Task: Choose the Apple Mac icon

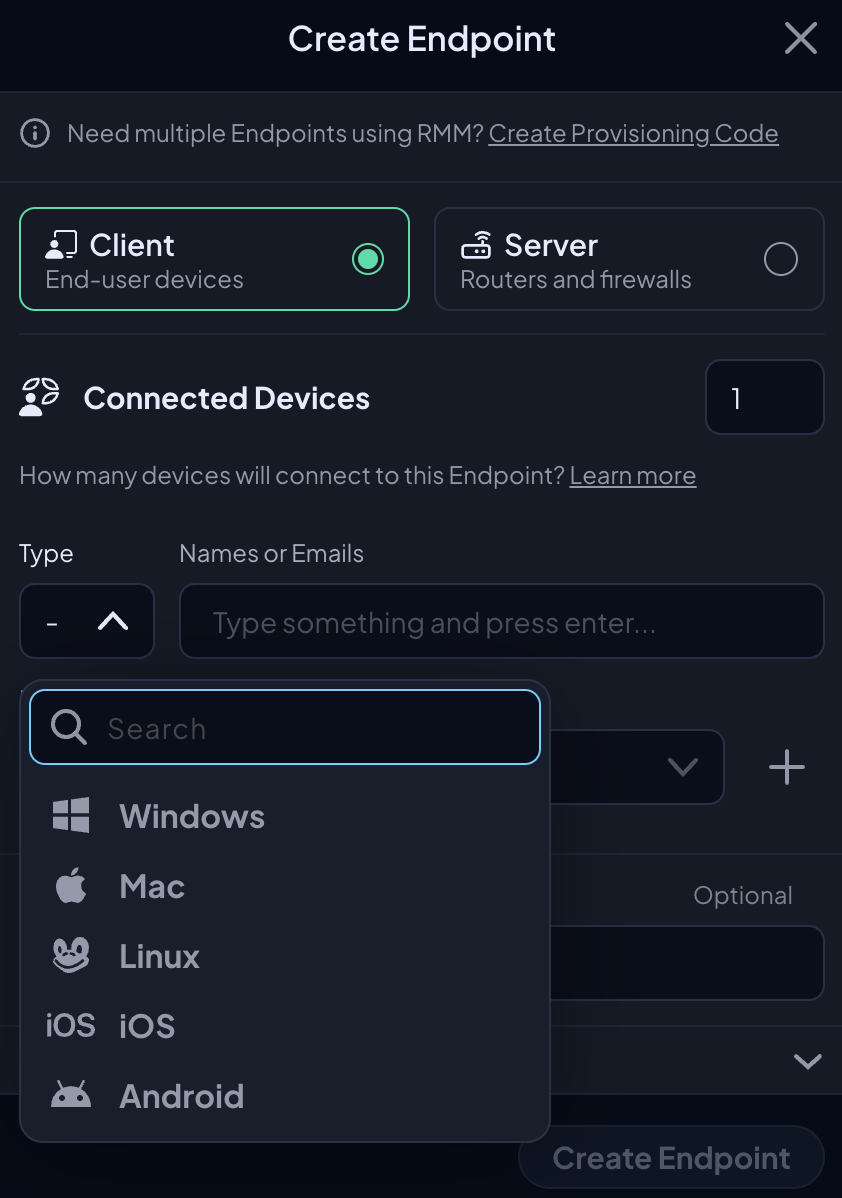Action: coord(71,886)
